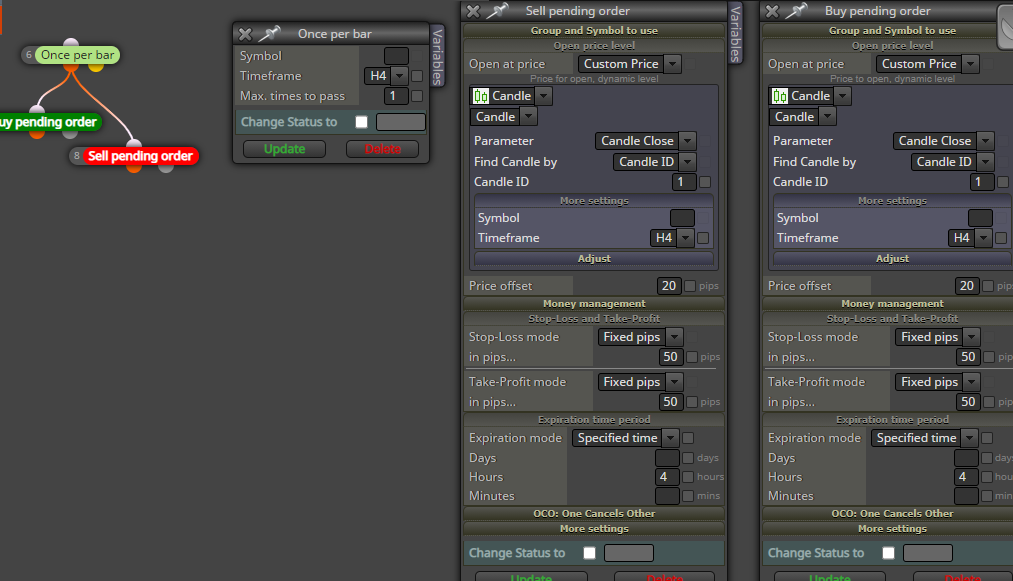Select the Sell pending order node
The height and width of the screenshot is (581, 1013).
pos(140,156)
